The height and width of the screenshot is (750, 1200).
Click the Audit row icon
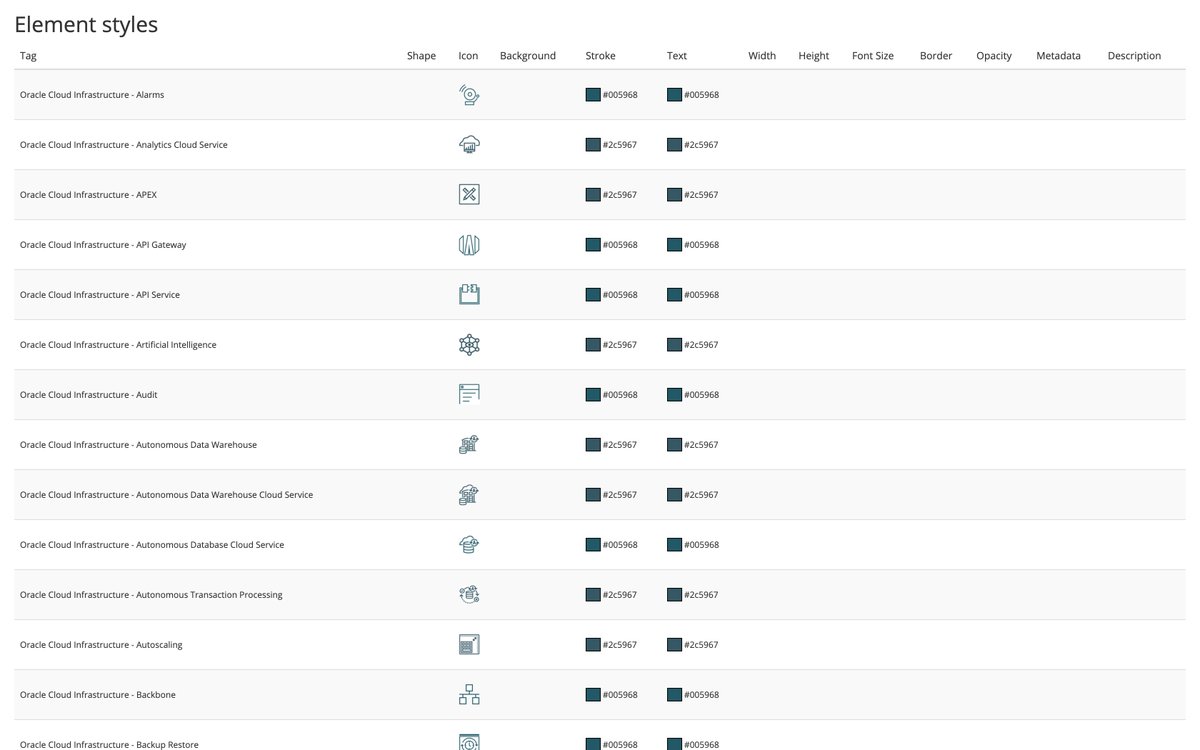coord(469,395)
